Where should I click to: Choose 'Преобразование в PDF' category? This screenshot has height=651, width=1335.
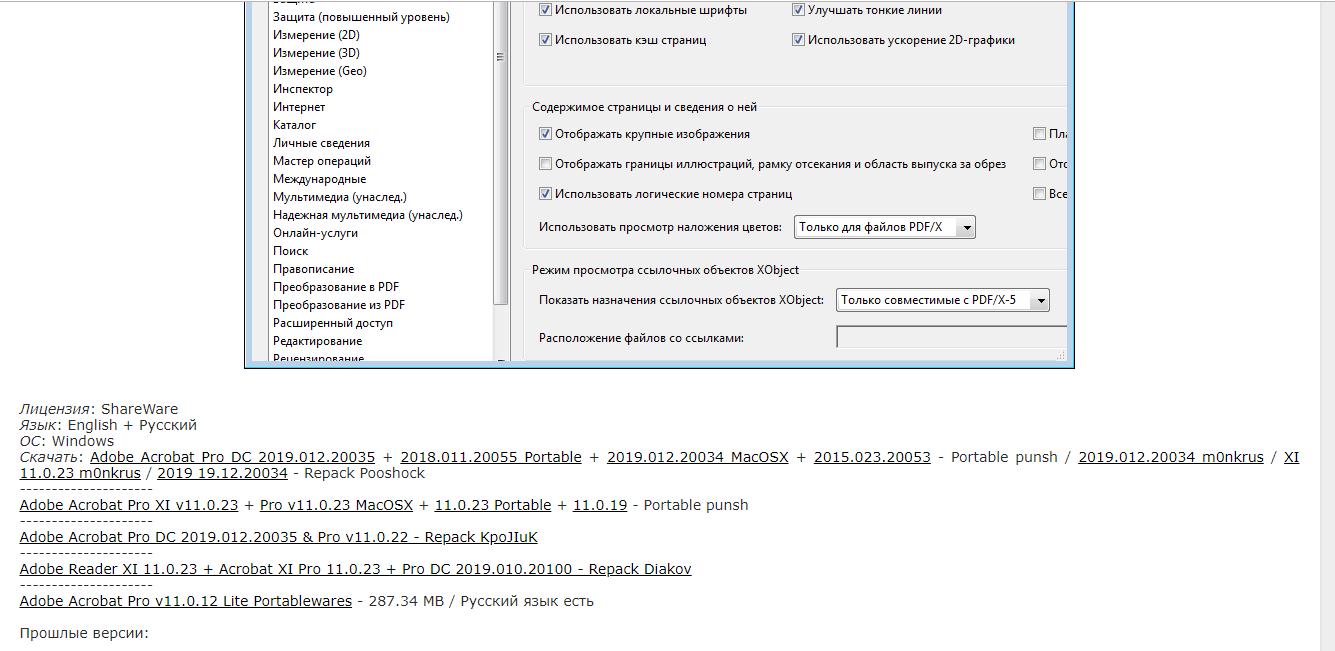(336, 287)
